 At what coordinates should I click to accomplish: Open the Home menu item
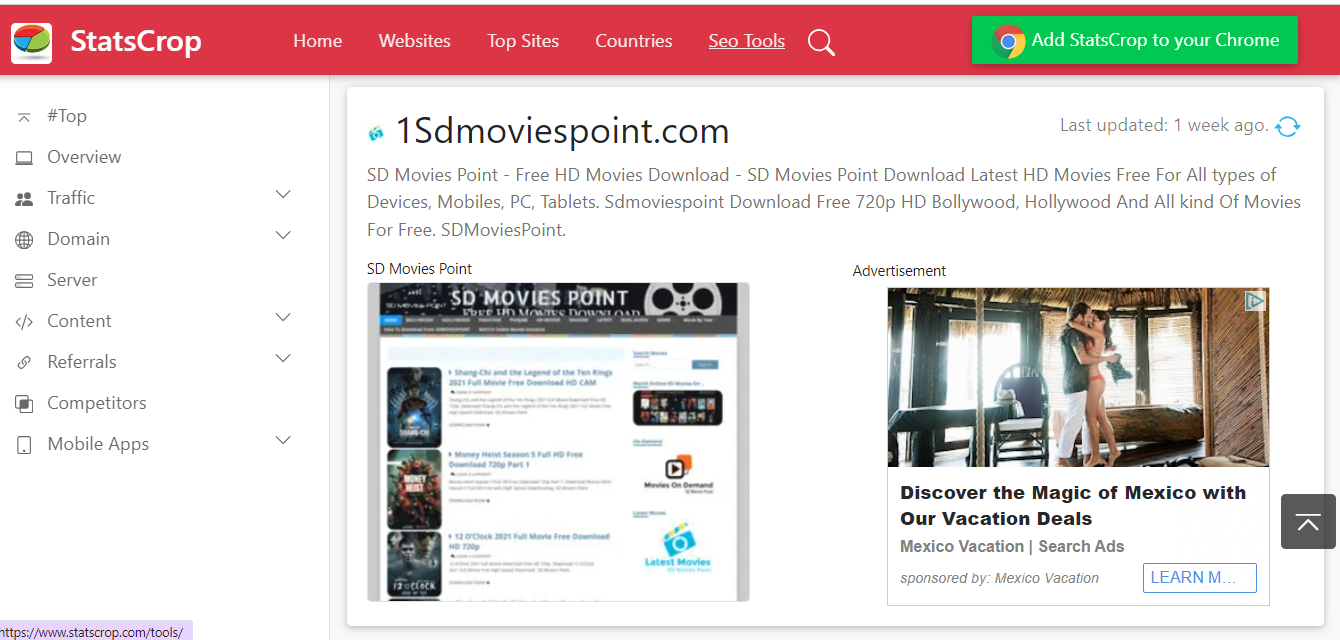coord(318,41)
